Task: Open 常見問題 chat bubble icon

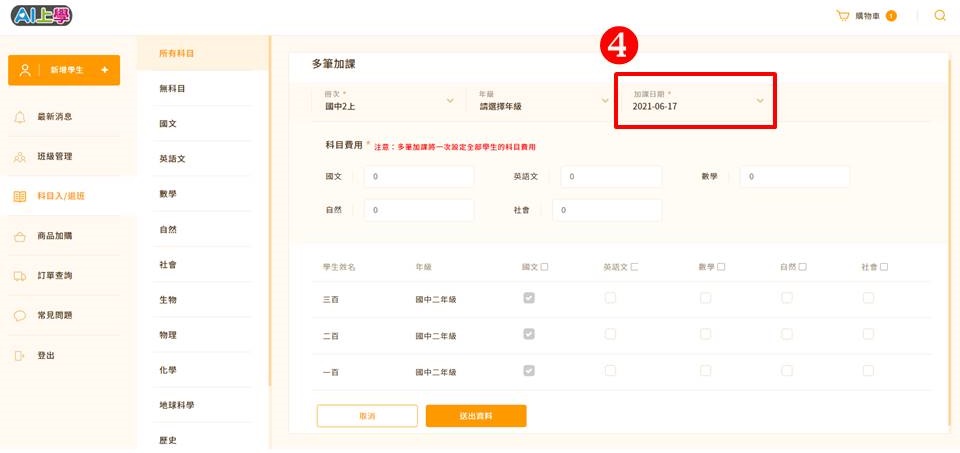Action: coord(20,316)
